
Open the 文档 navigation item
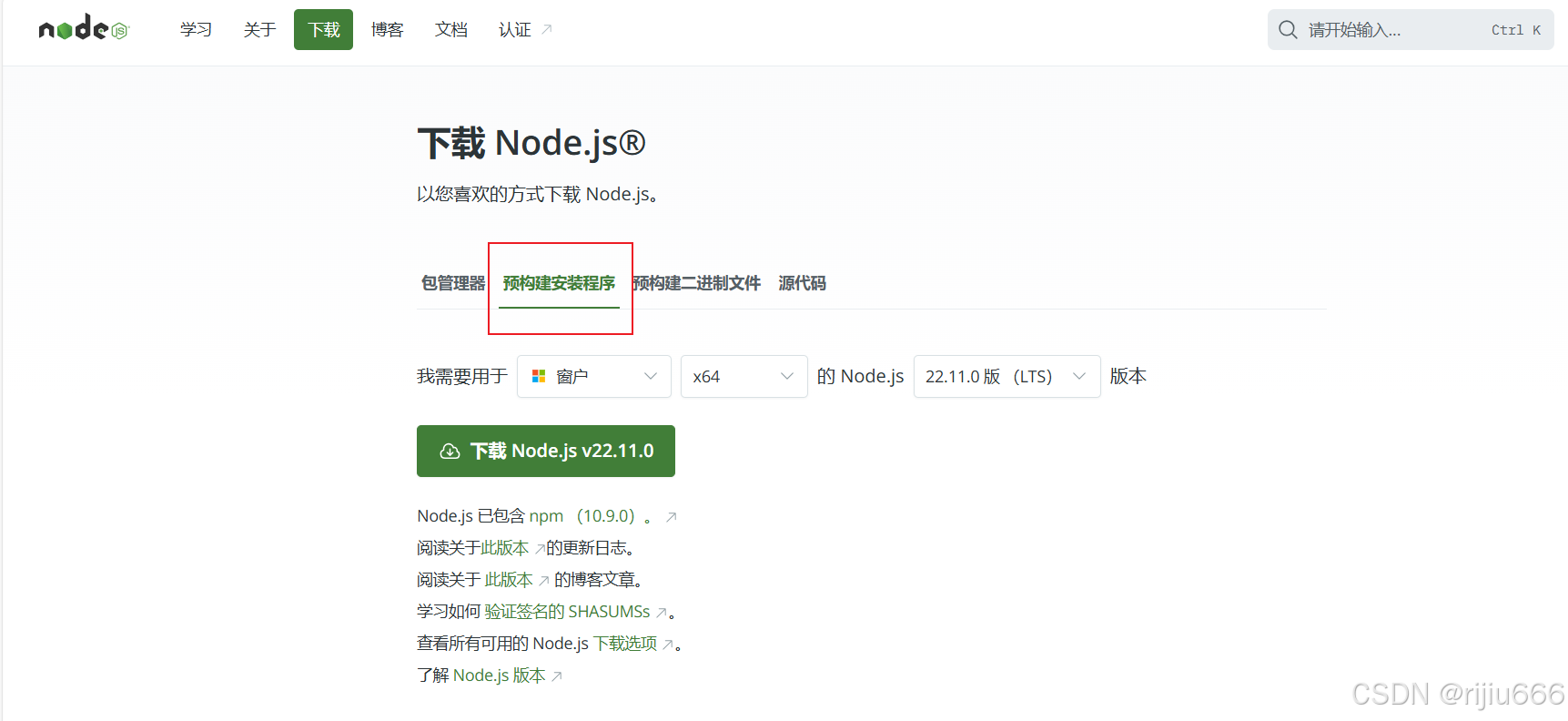(450, 30)
